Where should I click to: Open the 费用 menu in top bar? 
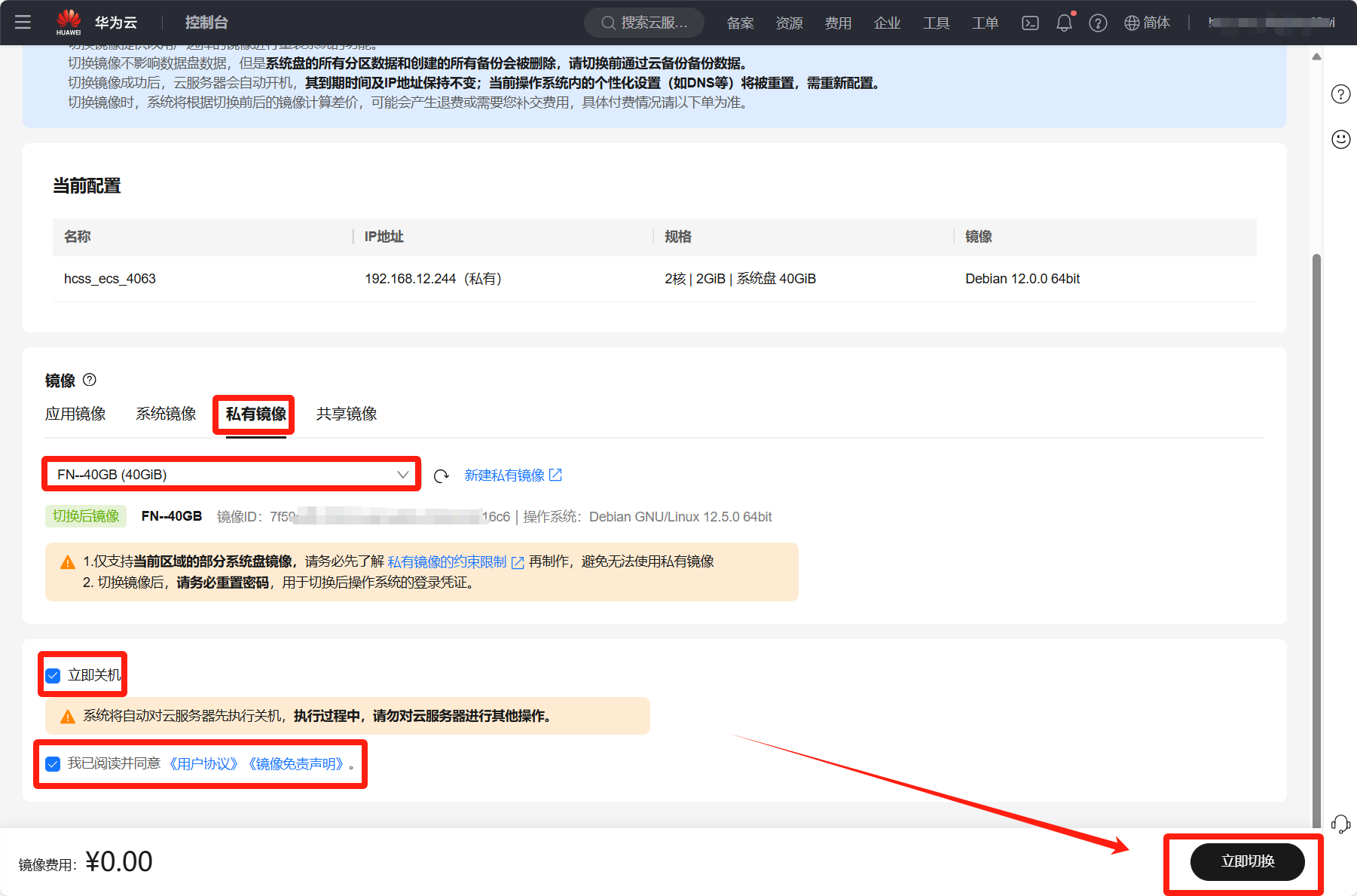838,23
